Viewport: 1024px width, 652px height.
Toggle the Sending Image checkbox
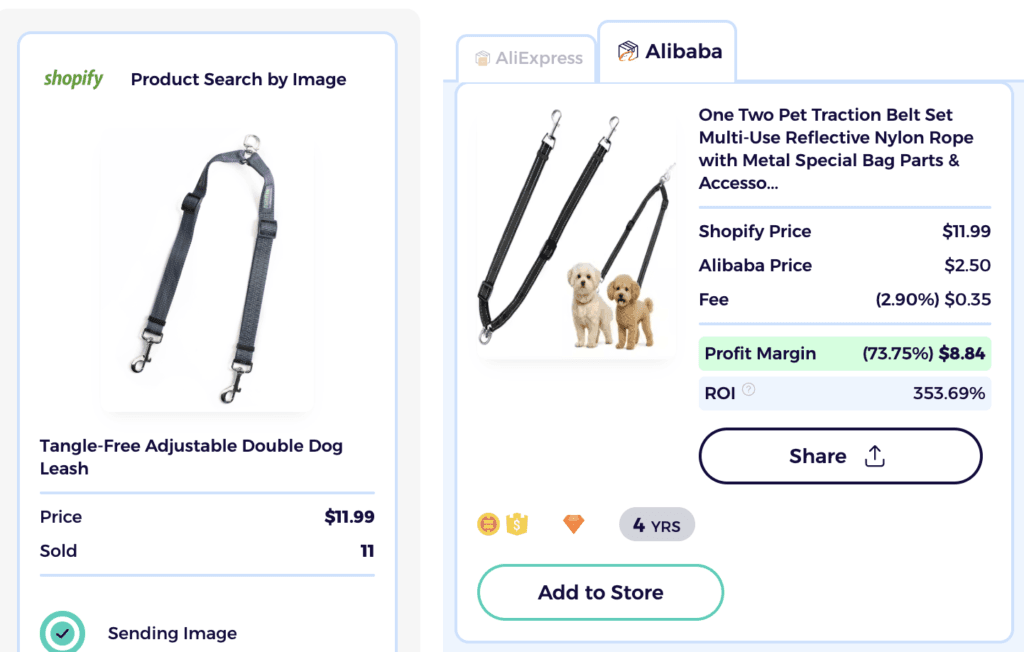coord(62,631)
